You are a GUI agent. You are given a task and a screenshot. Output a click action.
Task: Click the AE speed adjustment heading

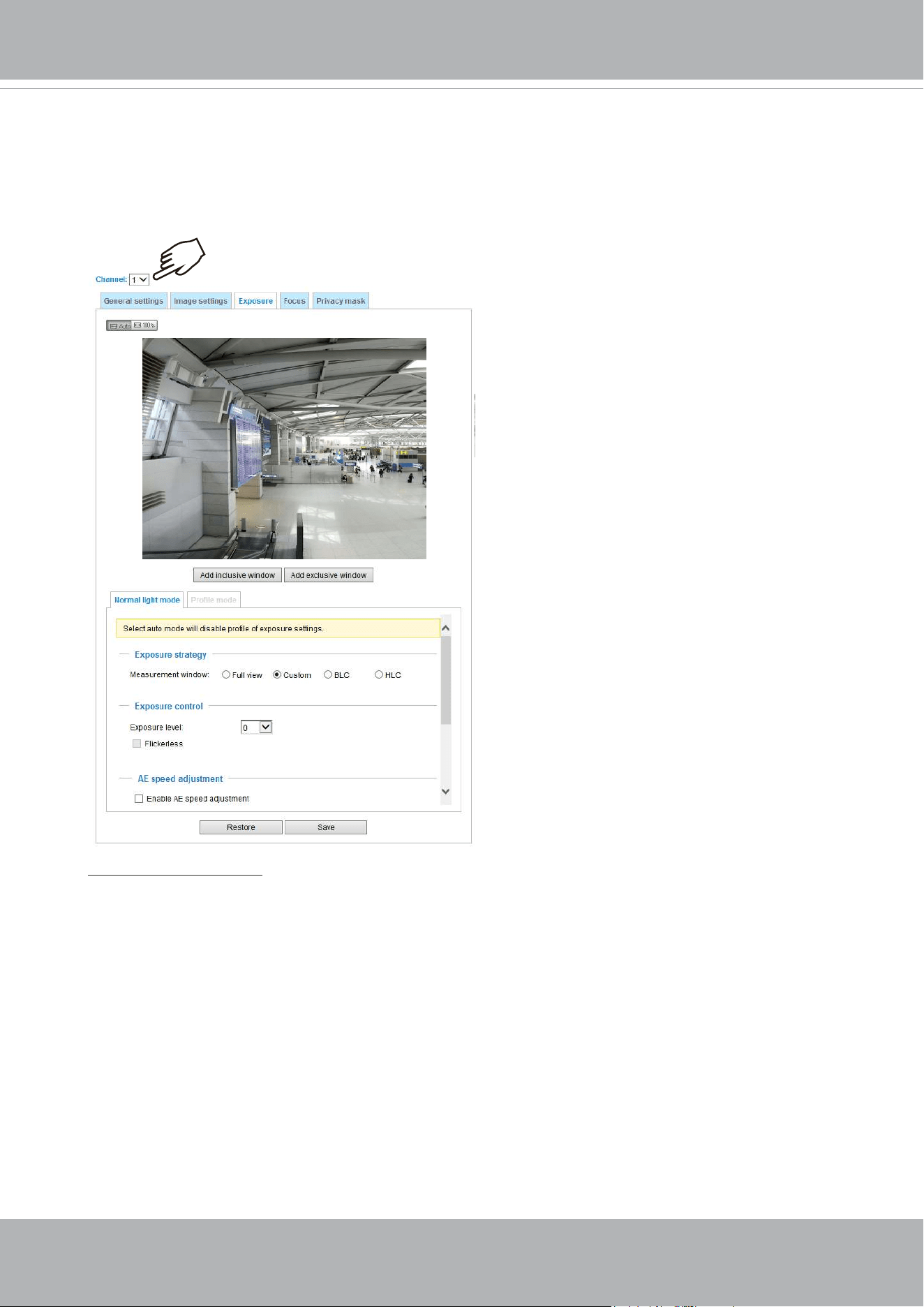coord(180,779)
